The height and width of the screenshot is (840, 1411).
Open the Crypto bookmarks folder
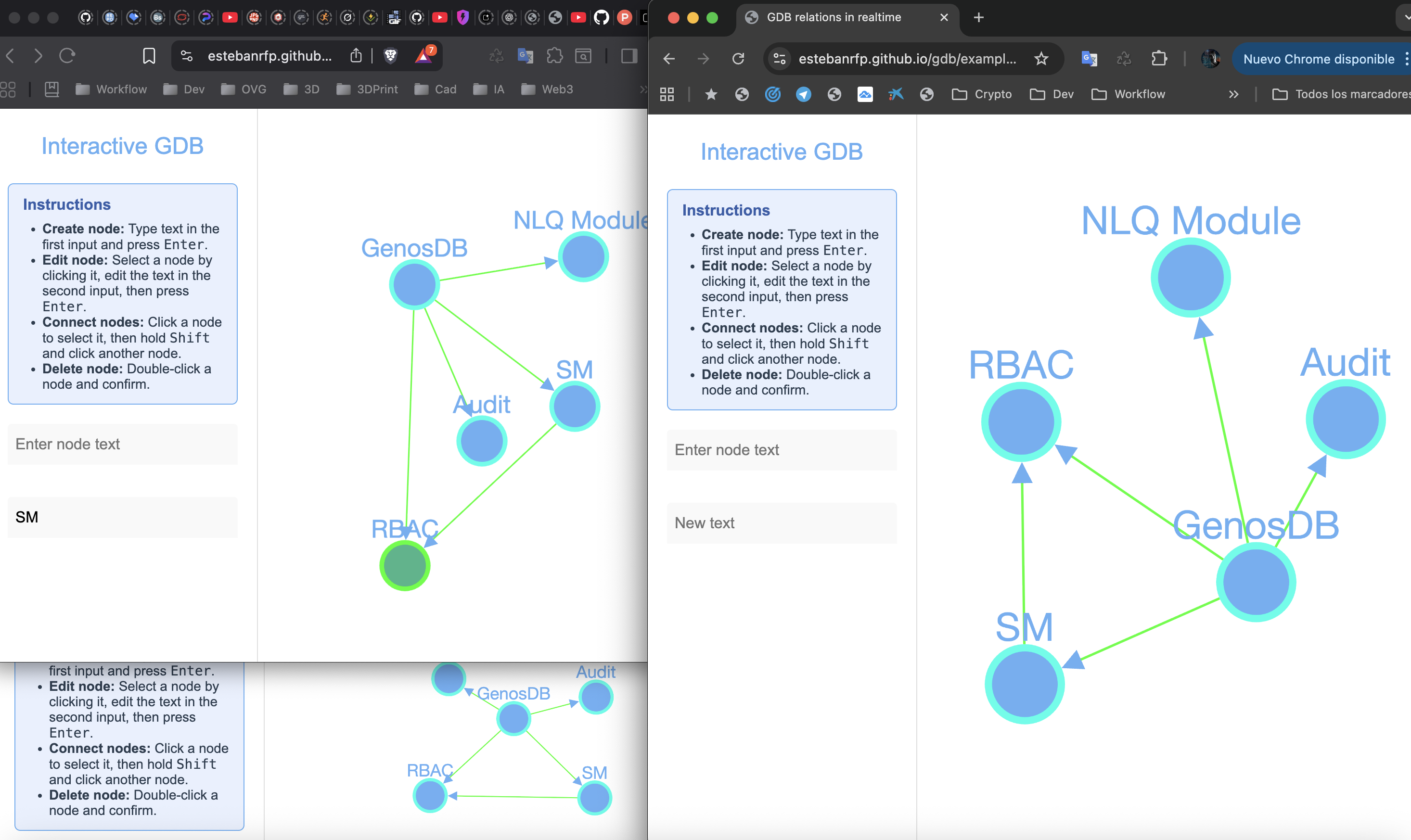(981, 94)
